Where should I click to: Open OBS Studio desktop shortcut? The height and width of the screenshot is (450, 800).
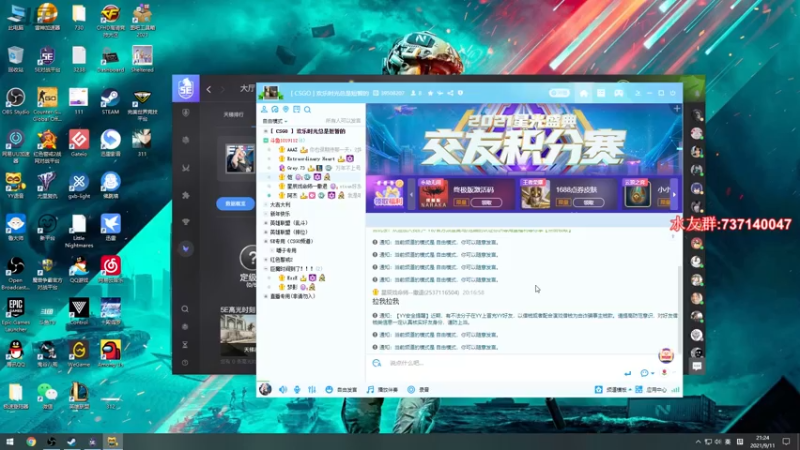coord(15,101)
